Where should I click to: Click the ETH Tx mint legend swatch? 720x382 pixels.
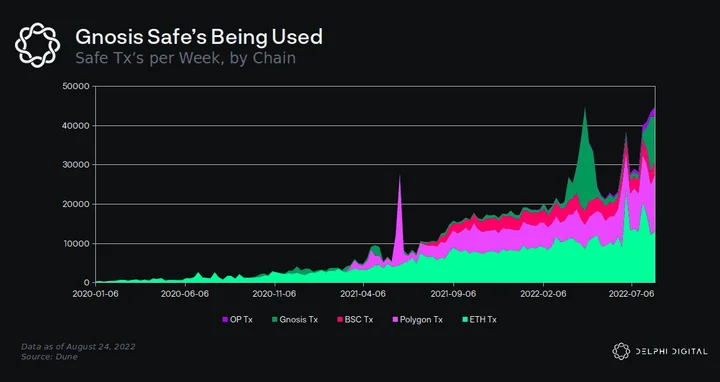(465, 320)
